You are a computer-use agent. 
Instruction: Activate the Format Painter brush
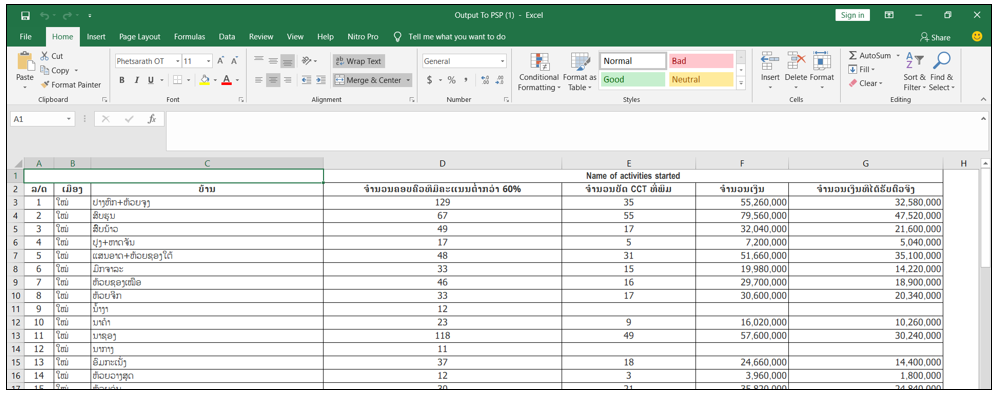pyautogui.click(x=45, y=84)
